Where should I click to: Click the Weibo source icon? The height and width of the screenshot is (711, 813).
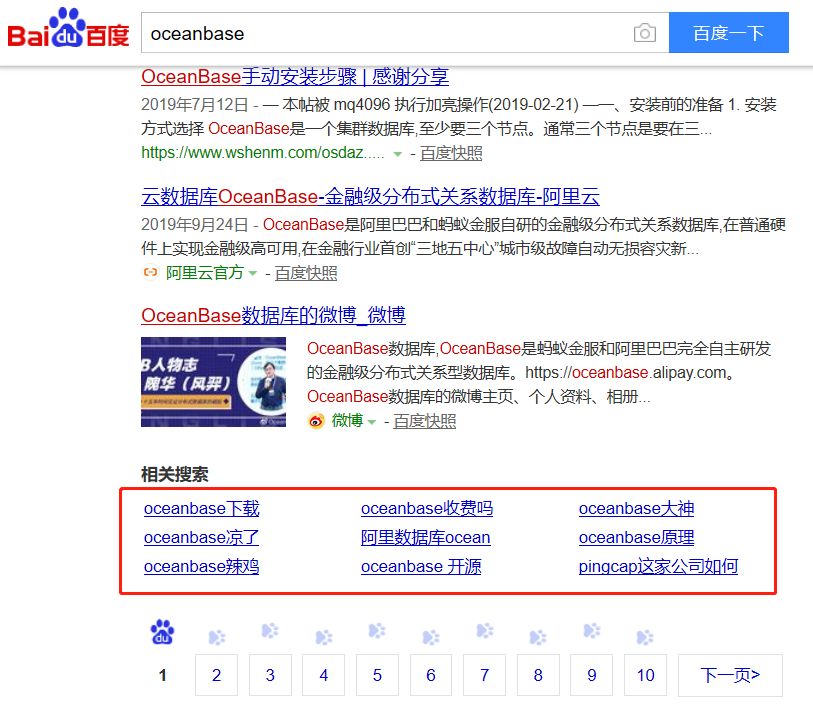316,421
